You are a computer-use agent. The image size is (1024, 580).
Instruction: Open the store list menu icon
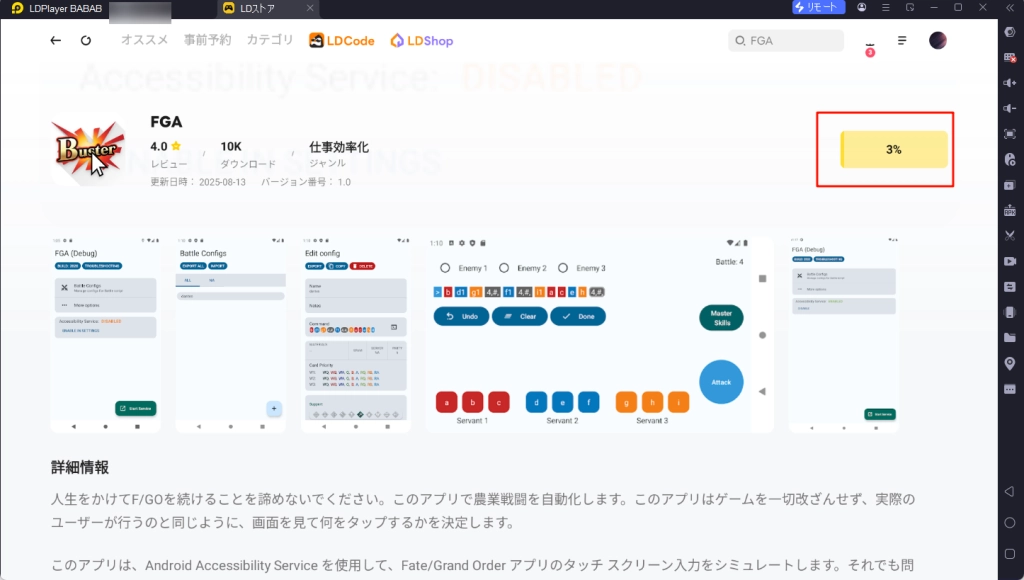(x=902, y=40)
